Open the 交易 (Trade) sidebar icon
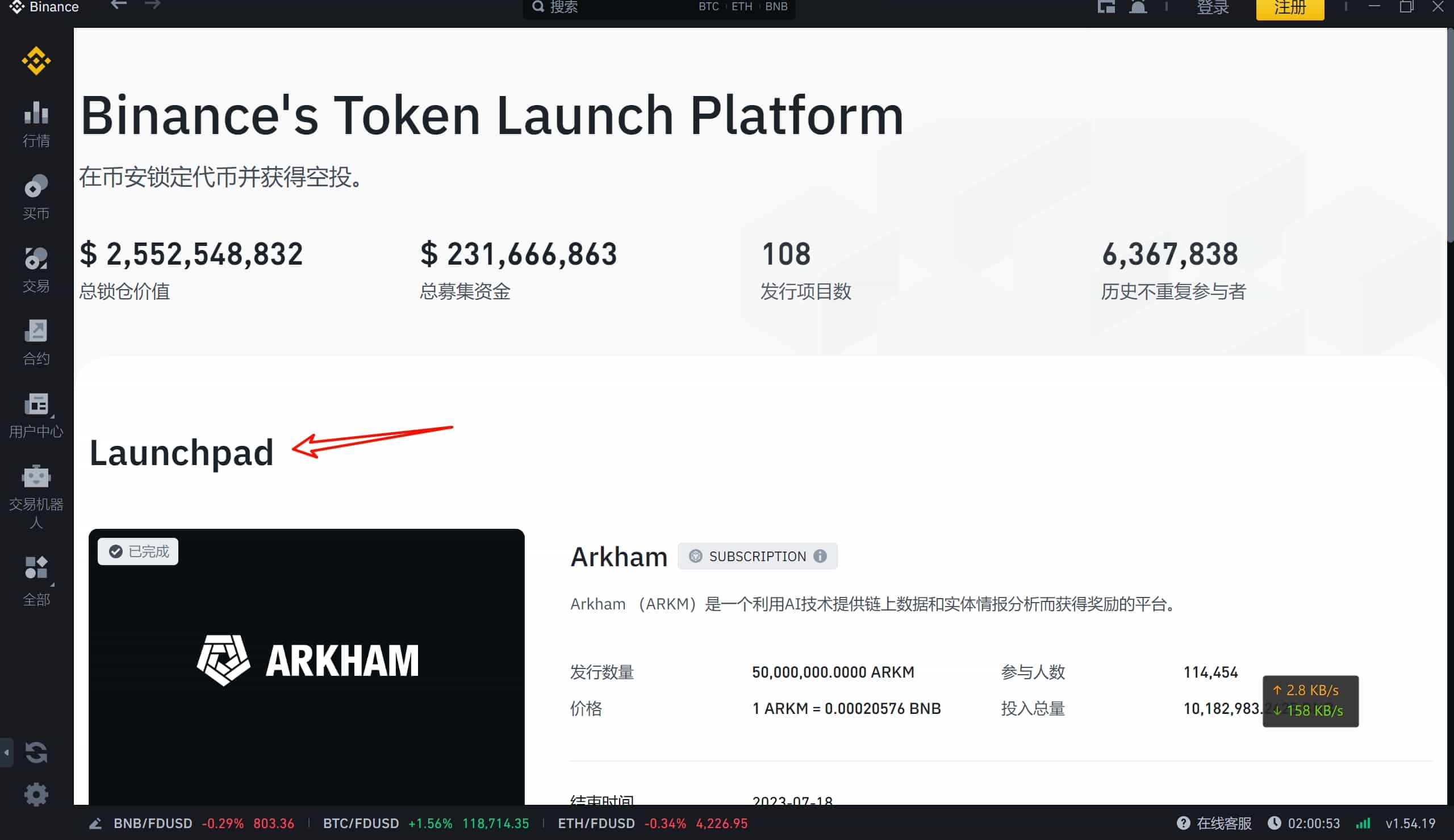Viewport: 1454px width, 840px height. (x=36, y=266)
